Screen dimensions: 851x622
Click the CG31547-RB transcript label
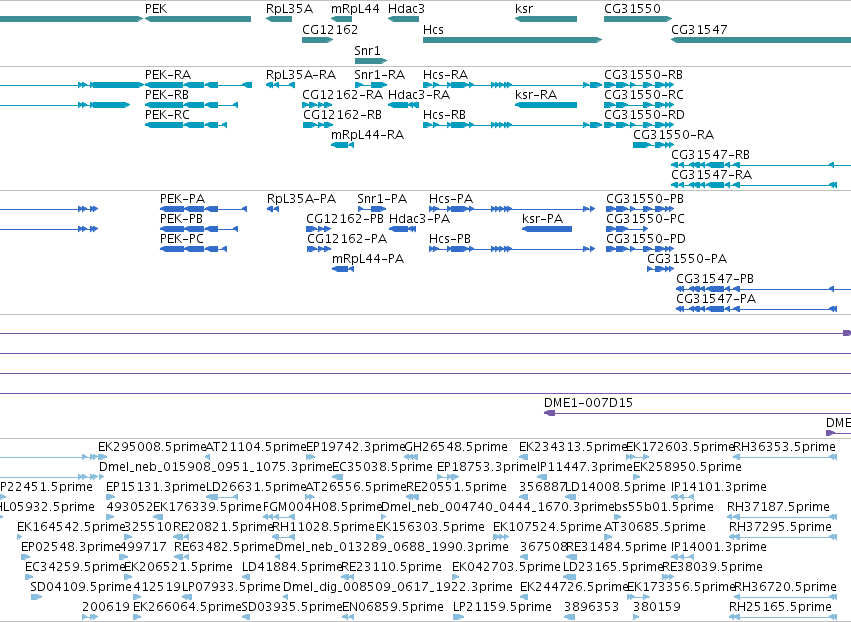click(710, 155)
